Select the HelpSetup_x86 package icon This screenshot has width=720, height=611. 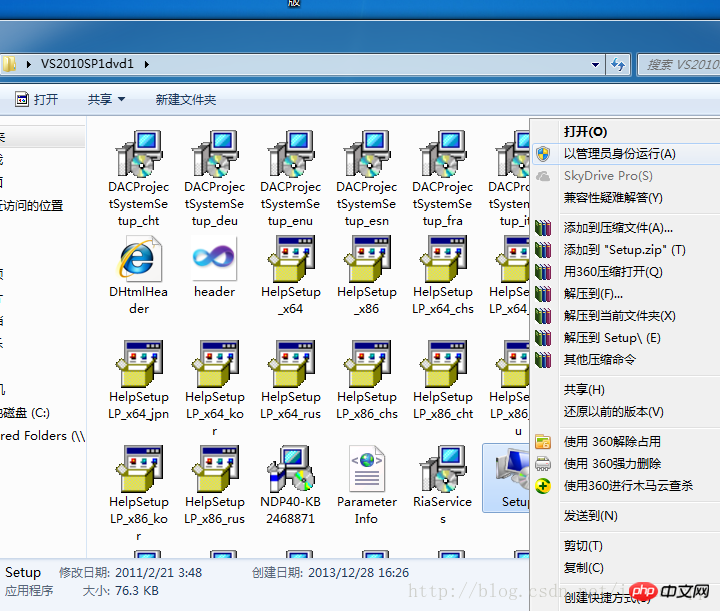coord(366,258)
